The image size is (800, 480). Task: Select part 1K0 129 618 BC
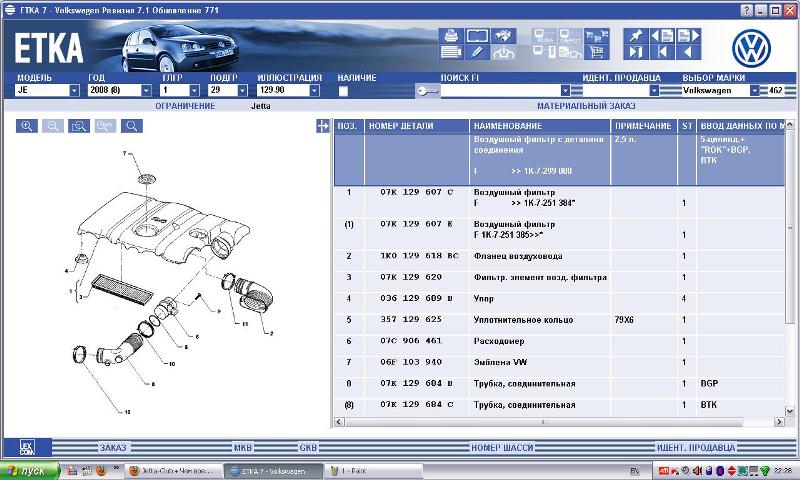(x=559, y=256)
